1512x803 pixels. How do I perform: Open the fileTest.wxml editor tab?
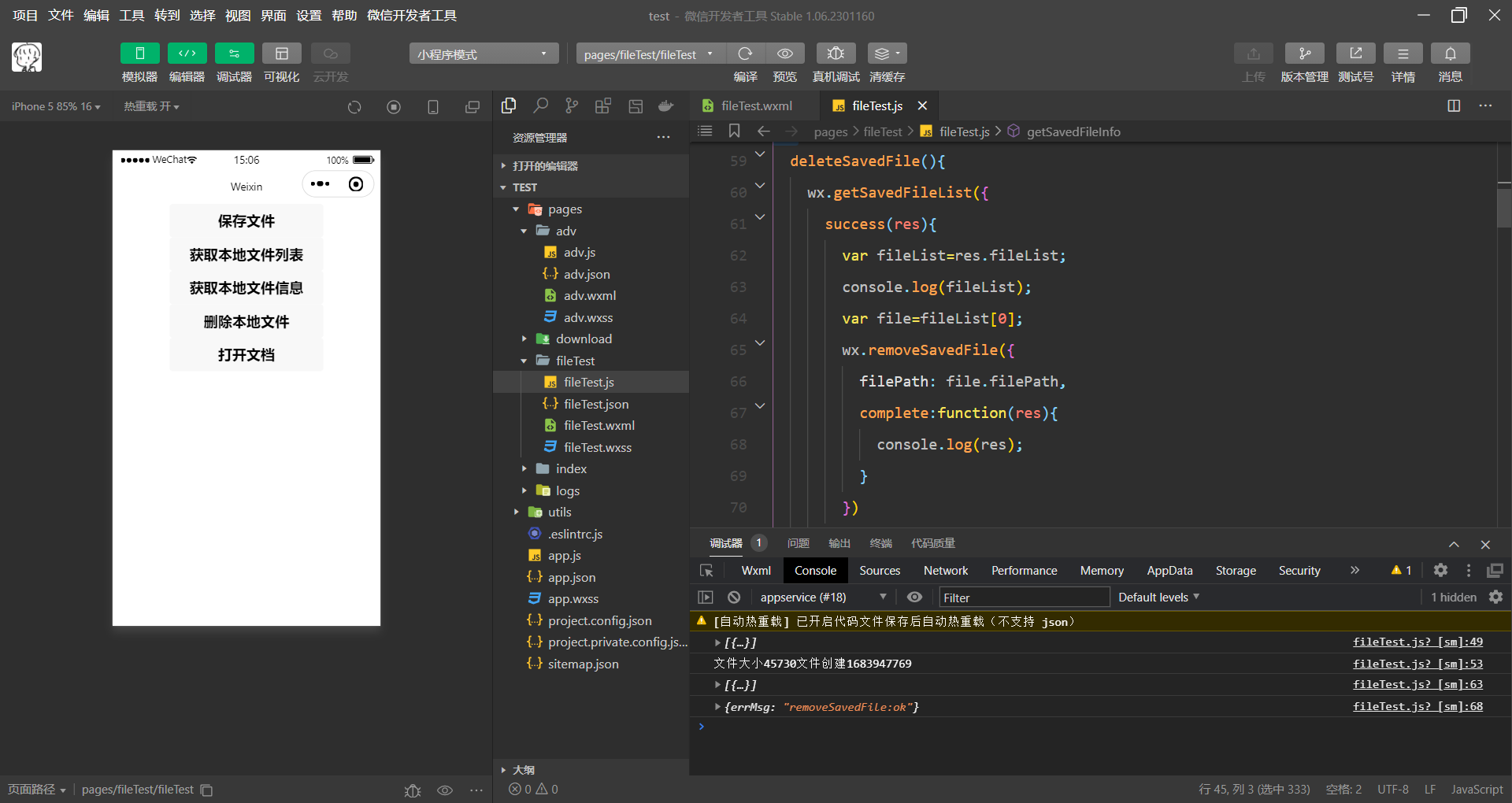[756, 105]
